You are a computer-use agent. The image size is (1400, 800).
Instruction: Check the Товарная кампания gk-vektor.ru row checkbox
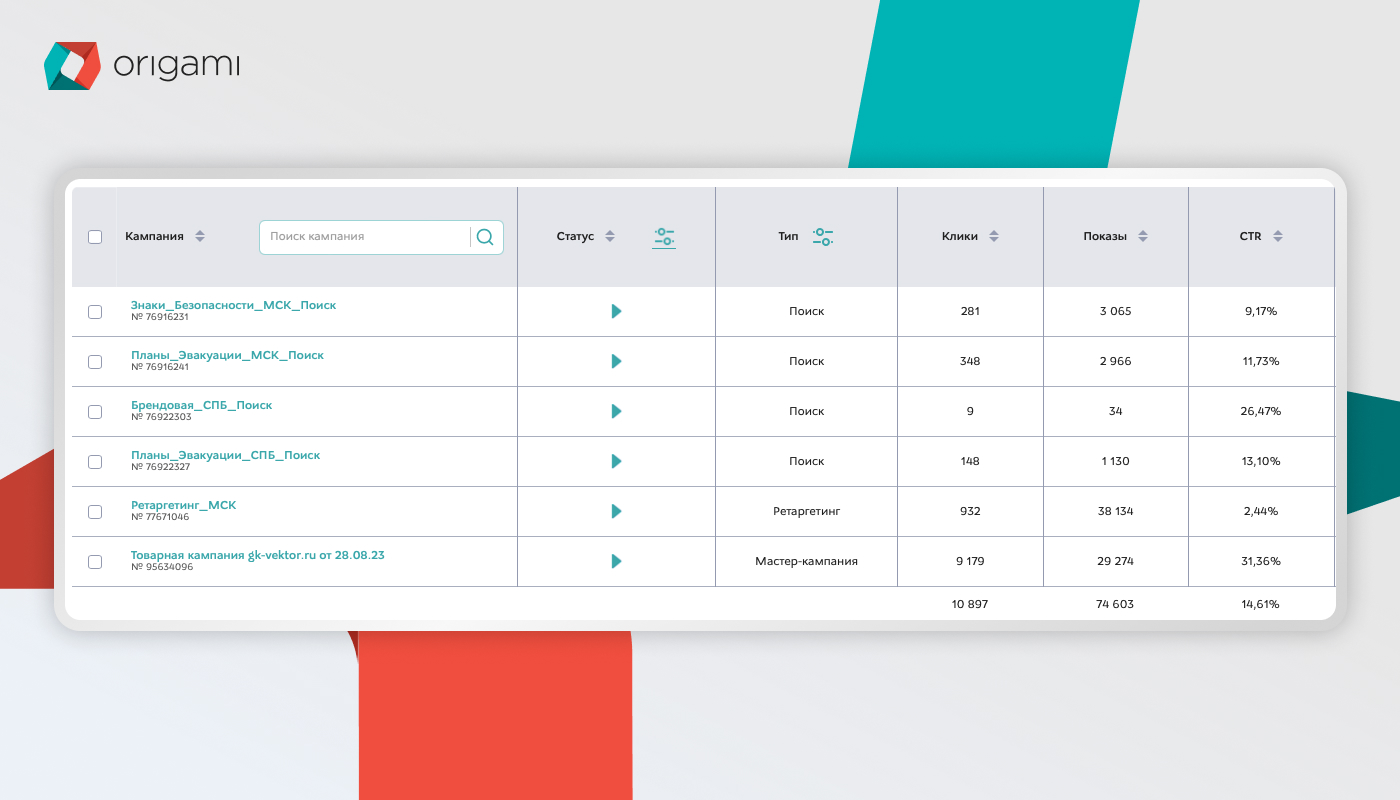95,562
